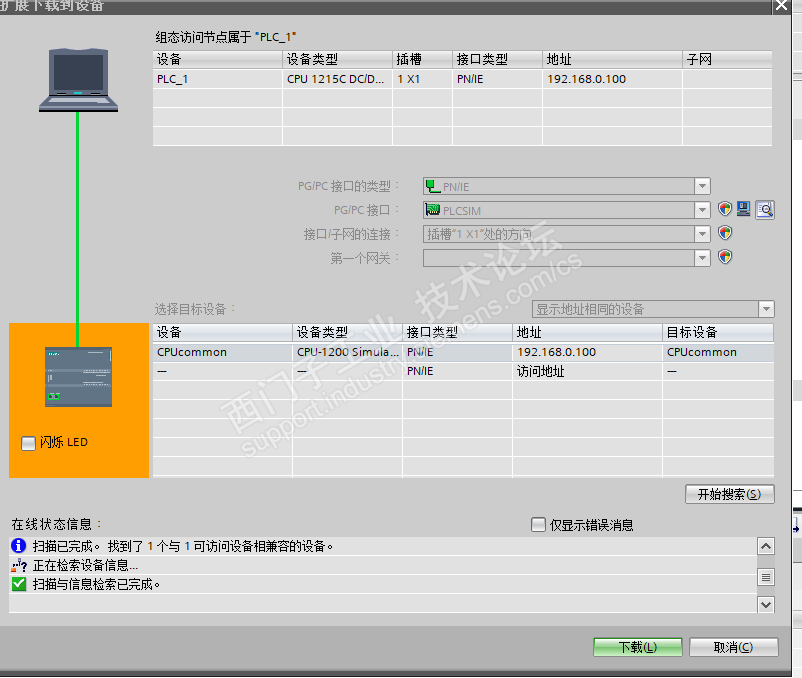Click shield icon next to first gateway field

click(725, 257)
